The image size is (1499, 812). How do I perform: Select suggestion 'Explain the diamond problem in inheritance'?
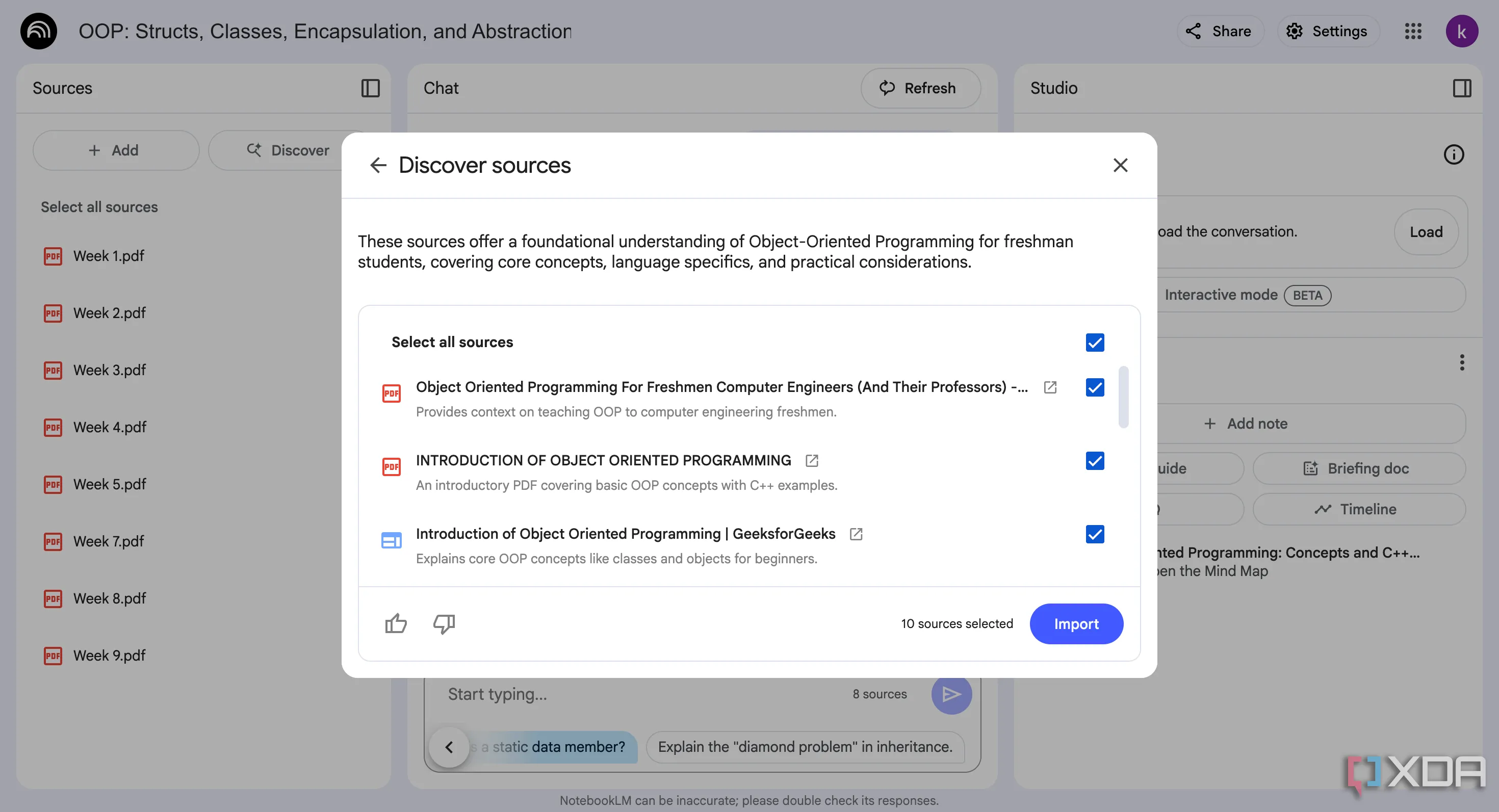(x=805, y=747)
